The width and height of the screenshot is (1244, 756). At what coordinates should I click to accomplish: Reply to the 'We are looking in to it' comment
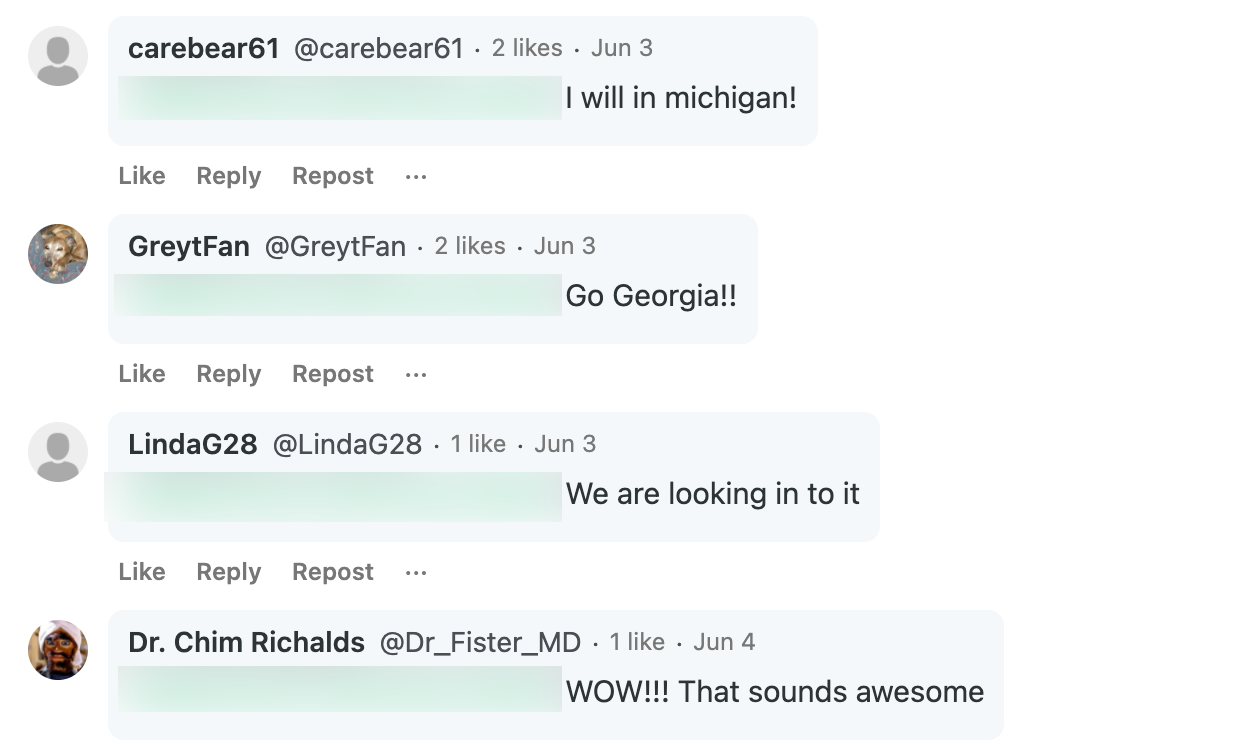tap(228, 572)
